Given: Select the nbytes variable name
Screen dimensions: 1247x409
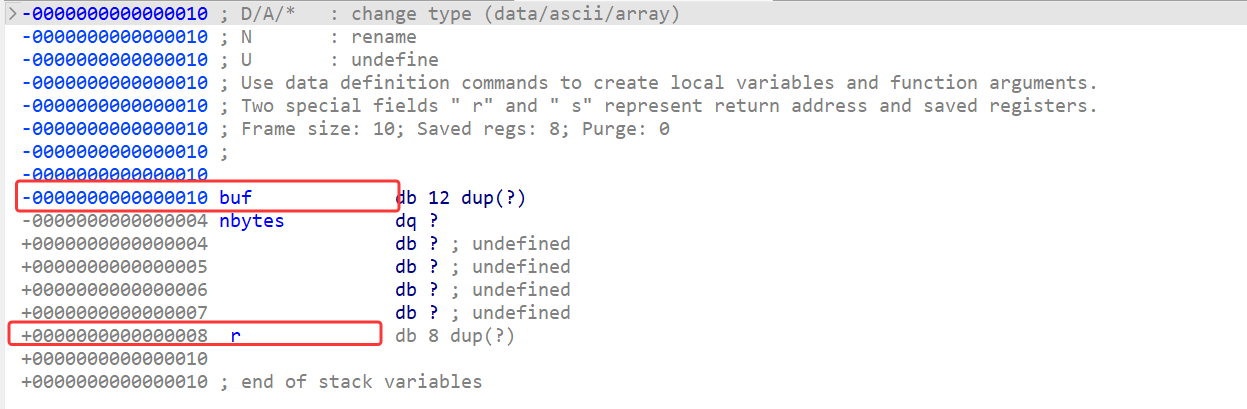Looking at the screenshot, I should (252, 221).
